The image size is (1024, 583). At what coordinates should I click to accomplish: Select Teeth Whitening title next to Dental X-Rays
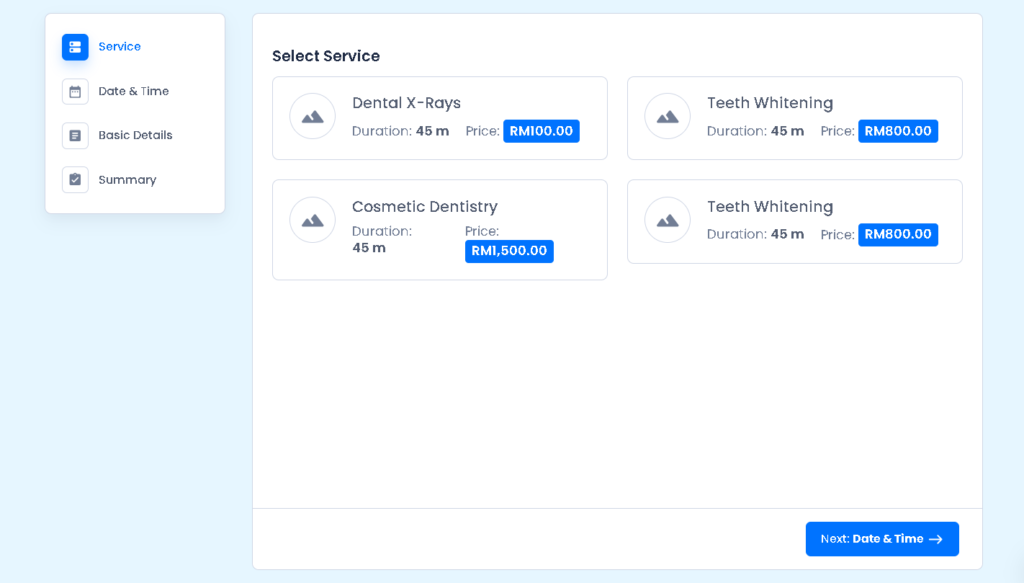click(769, 103)
